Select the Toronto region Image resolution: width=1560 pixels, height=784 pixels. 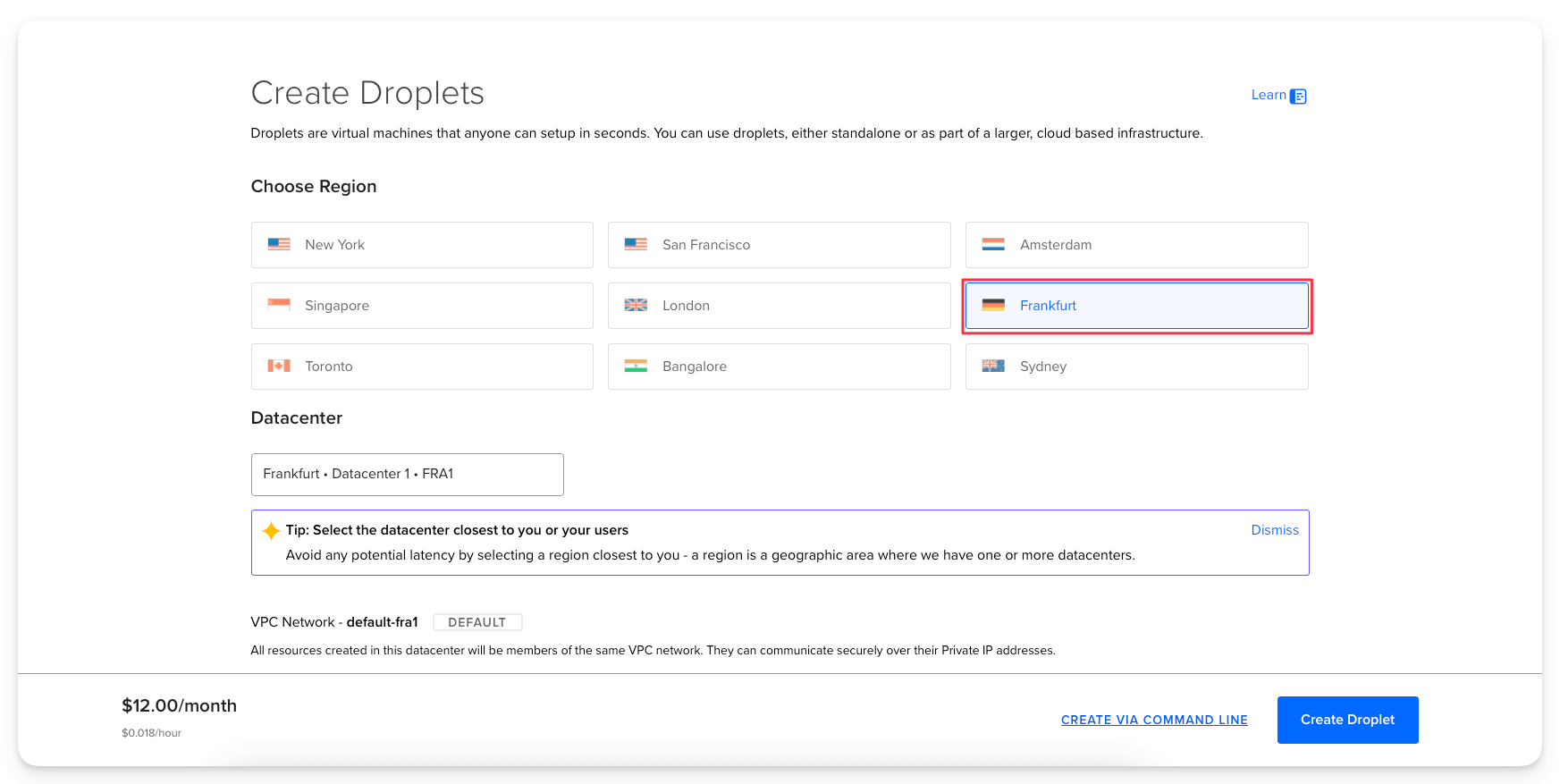pyautogui.click(x=422, y=367)
